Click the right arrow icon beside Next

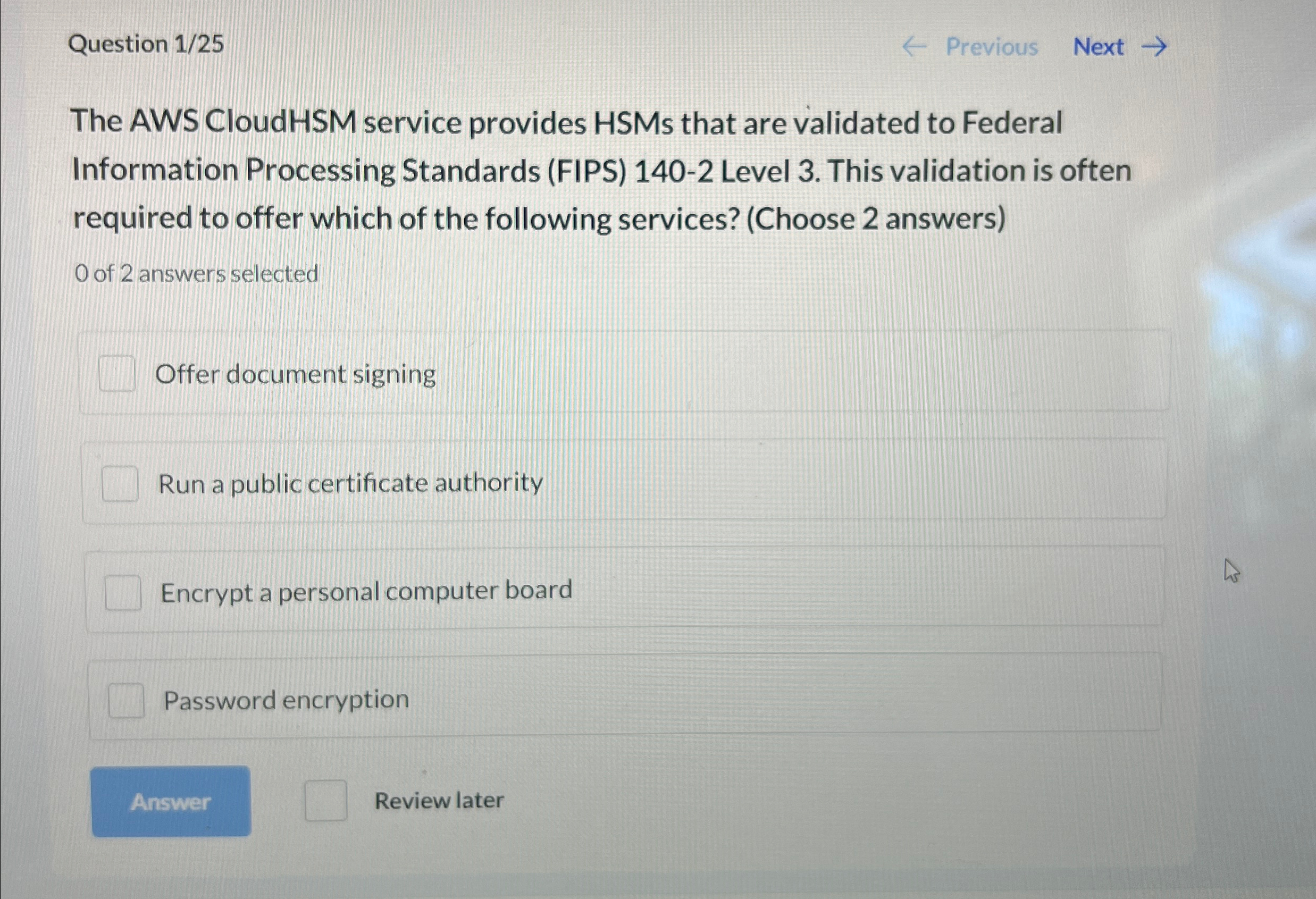(x=1155, y=47)
